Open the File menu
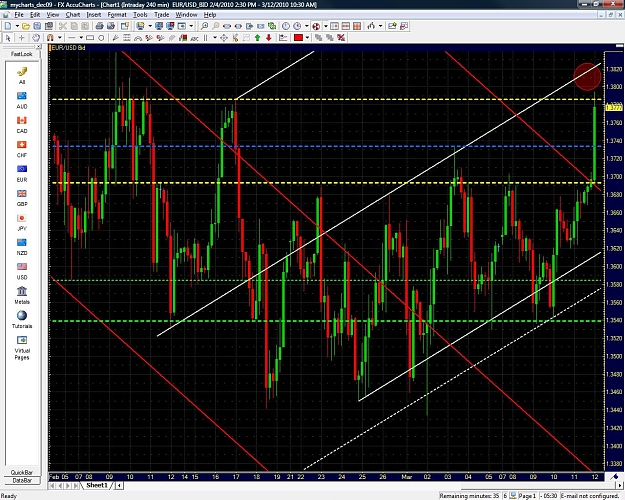Image resolution: width=625 pixels, height=500 pixels. 19,15
